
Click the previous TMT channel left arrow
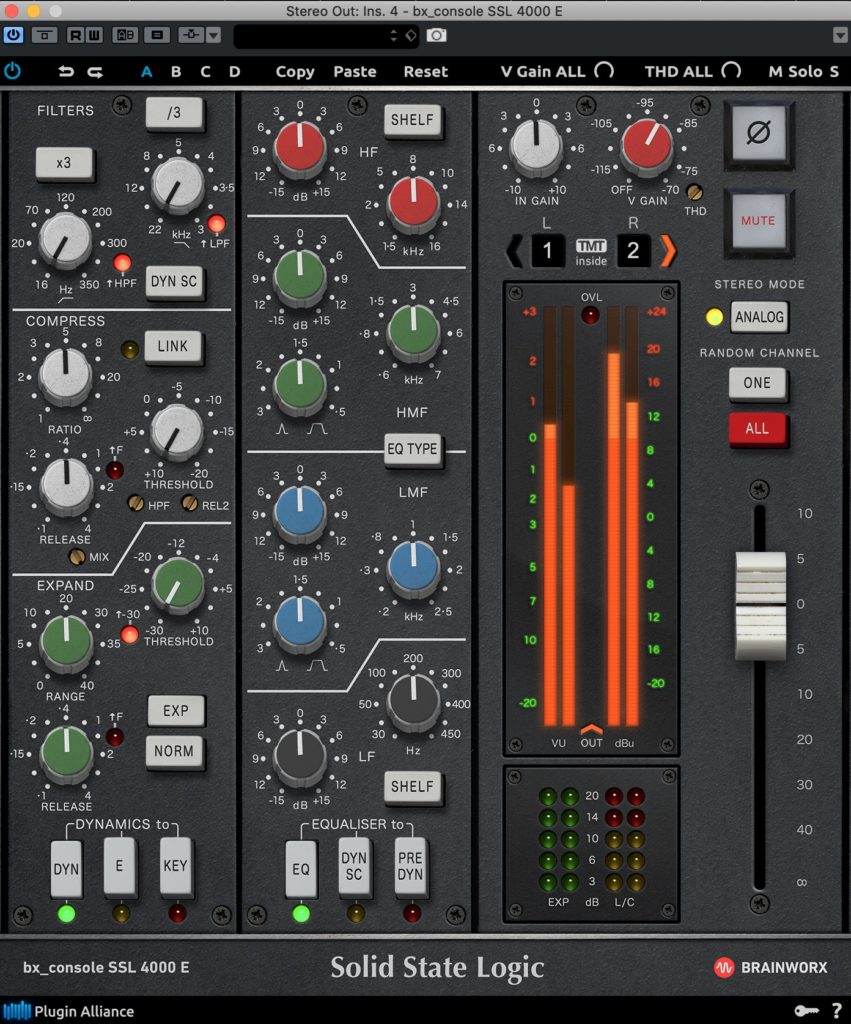(515, 251)
